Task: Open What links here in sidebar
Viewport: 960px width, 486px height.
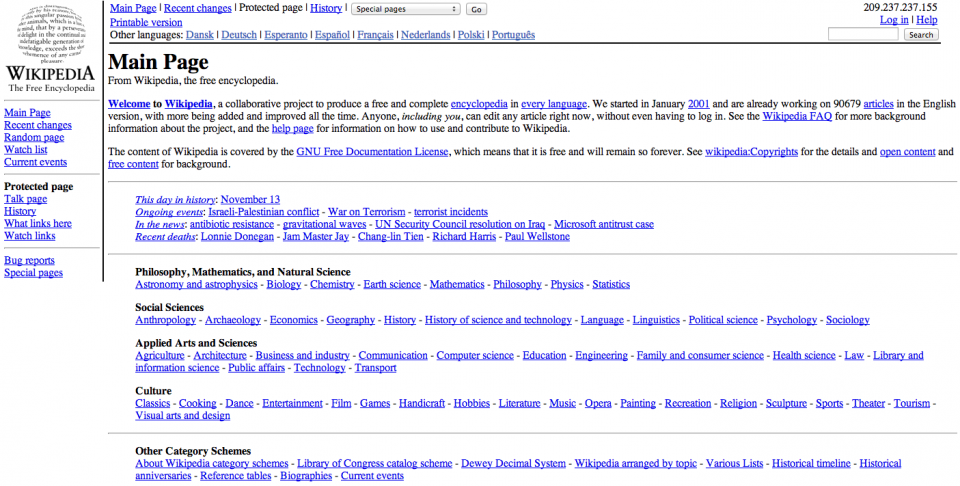Action: [x=38, y=223]
